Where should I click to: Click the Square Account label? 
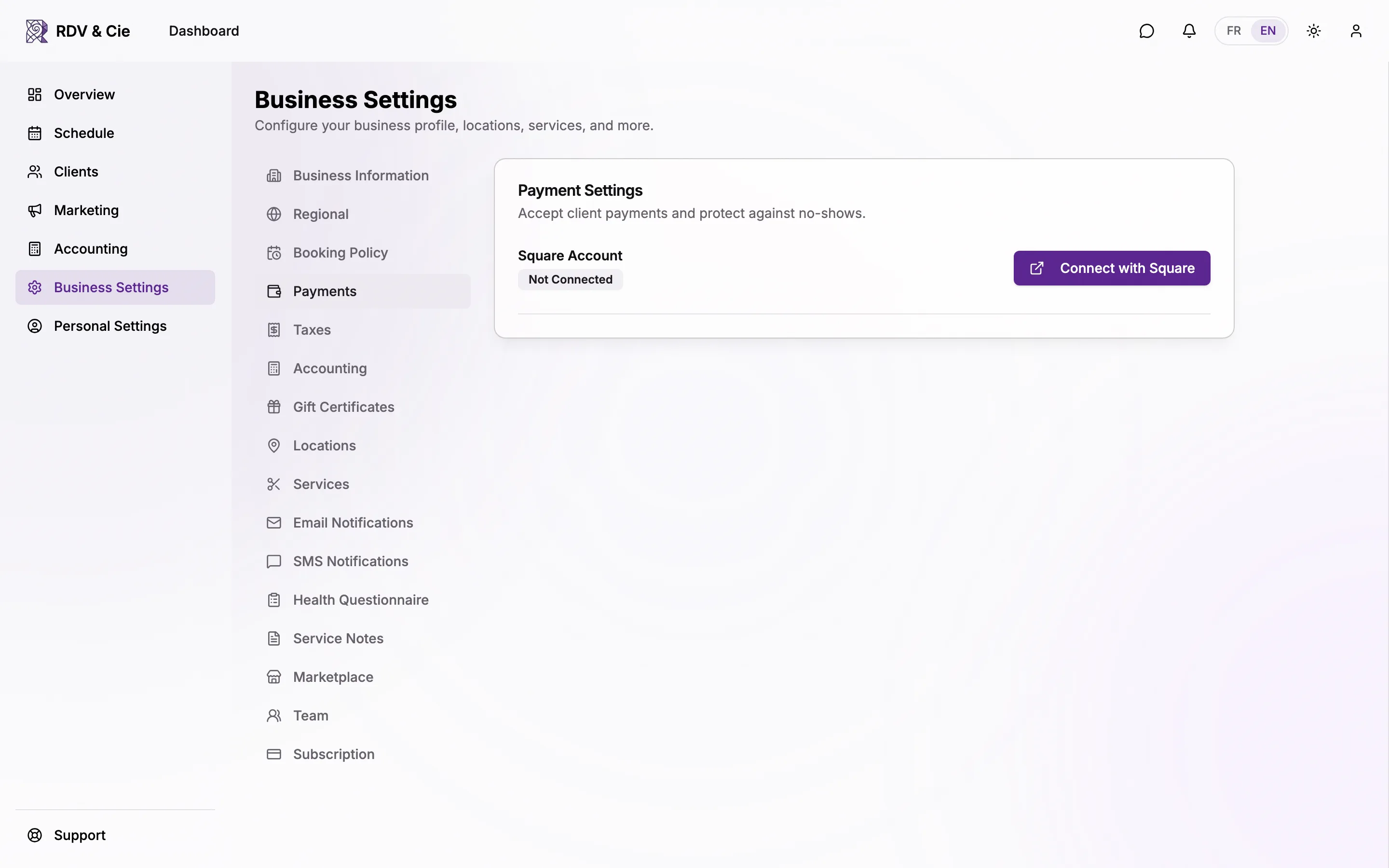click(570, 256)
